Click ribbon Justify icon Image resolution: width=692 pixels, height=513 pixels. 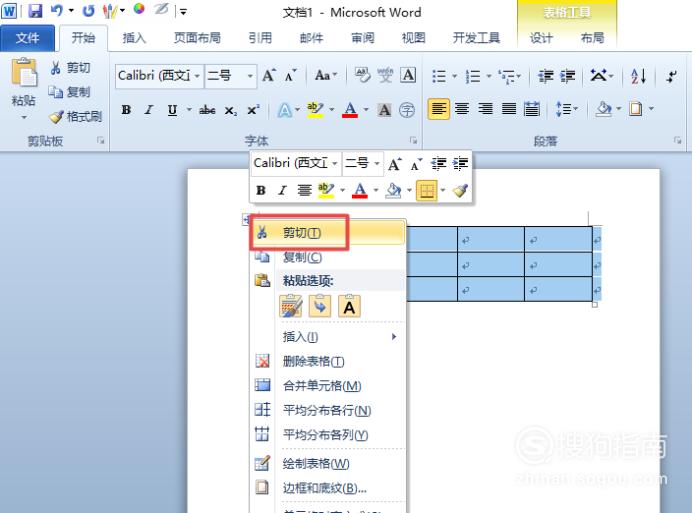[509, 109]
